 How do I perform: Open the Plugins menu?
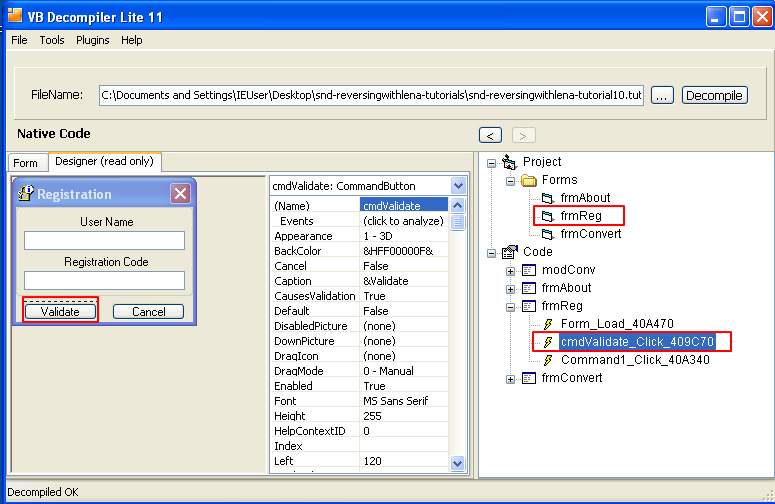pyautogui.click(x=92, y=40)
